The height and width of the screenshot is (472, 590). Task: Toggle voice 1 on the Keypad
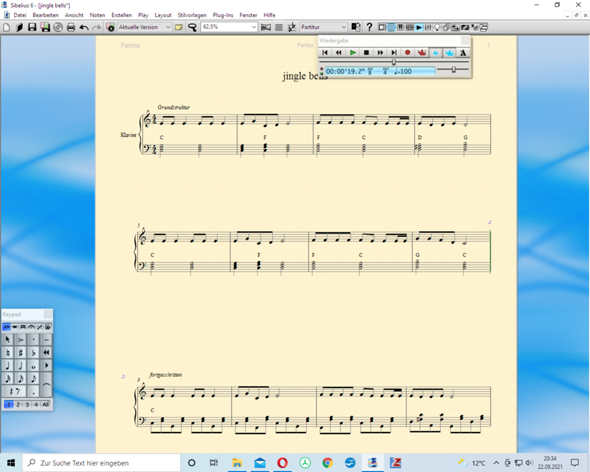[9, 404]
